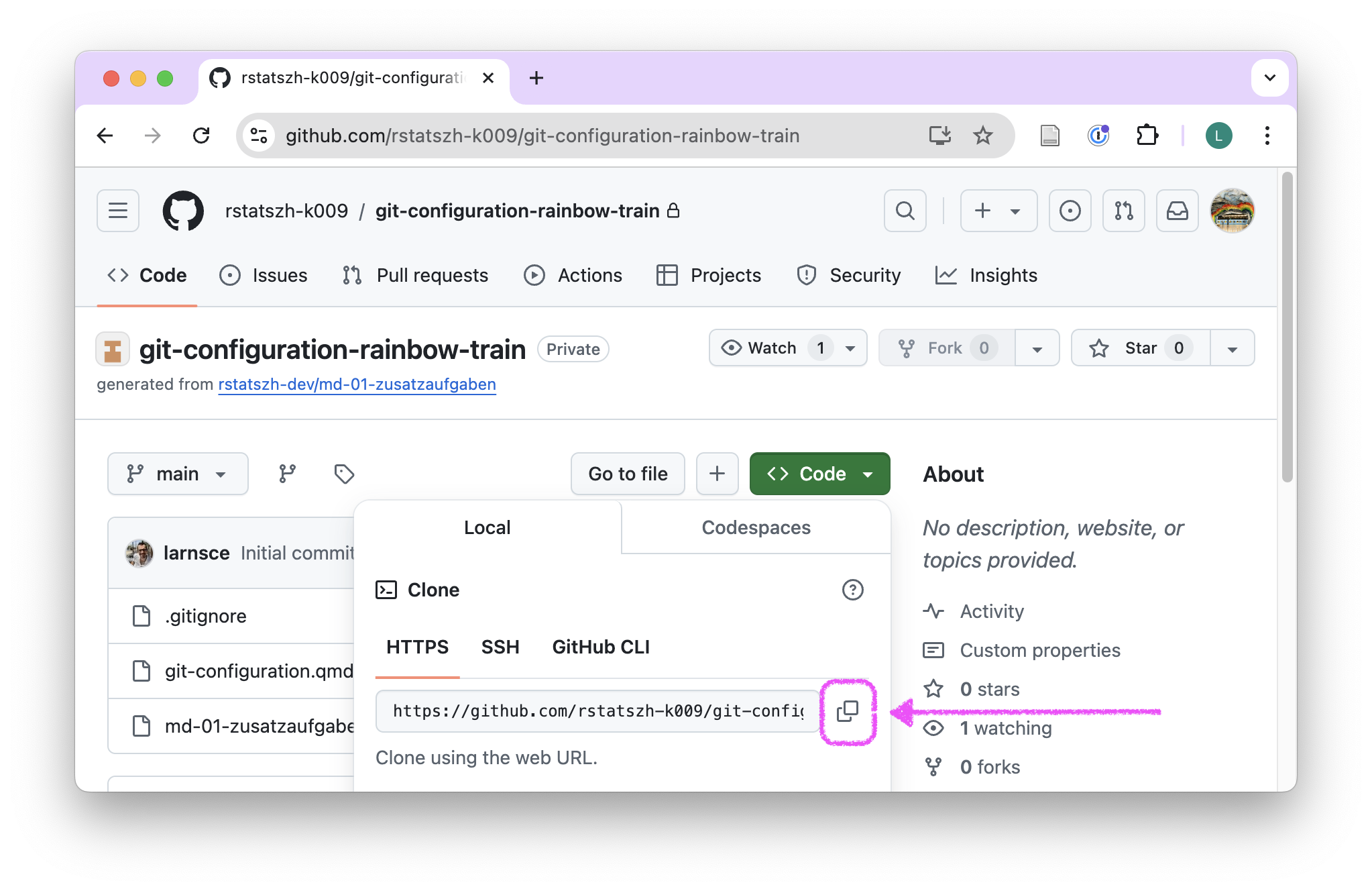Open the Actions tab
The height and width of the screenshot is (891, 1372).
click(573, 275)
